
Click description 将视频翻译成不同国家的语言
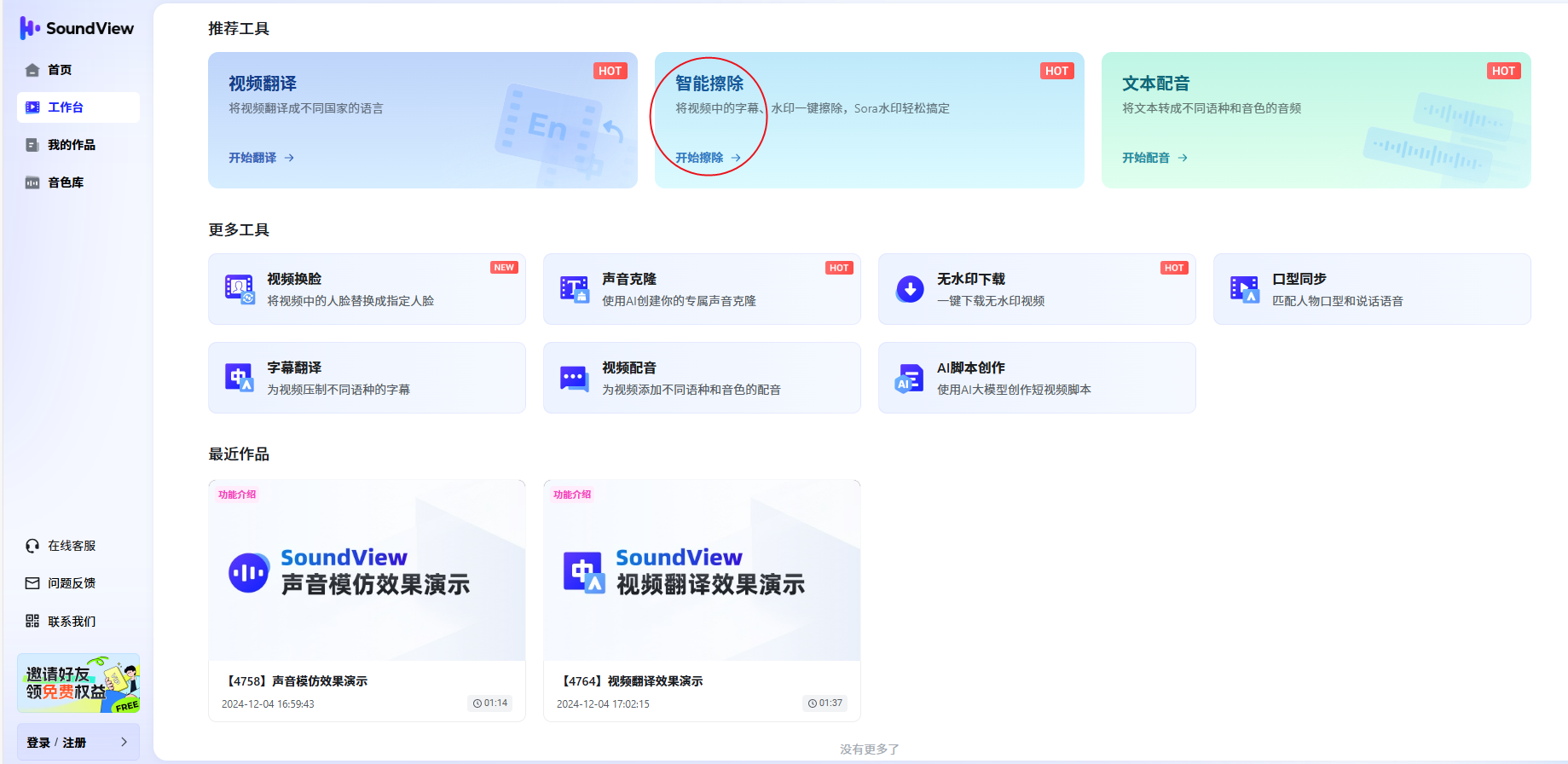306,108
